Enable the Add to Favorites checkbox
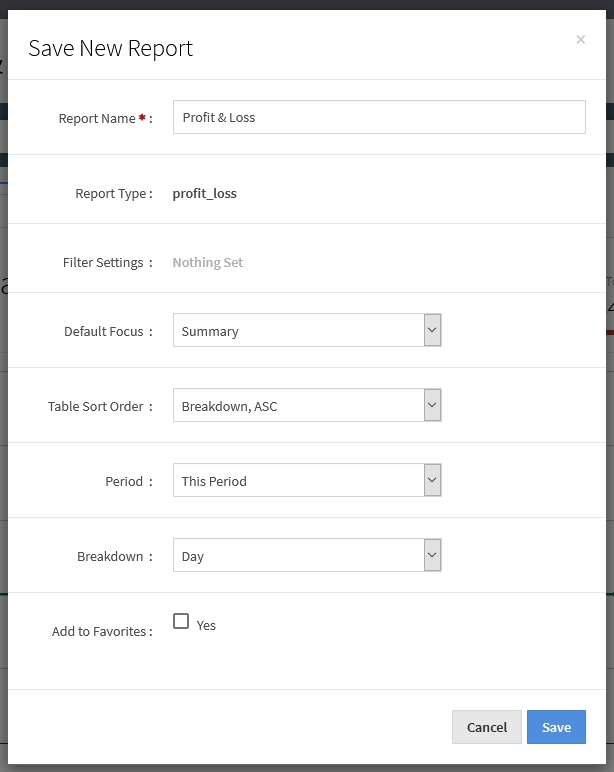614x772 pixels. (181, 622)
